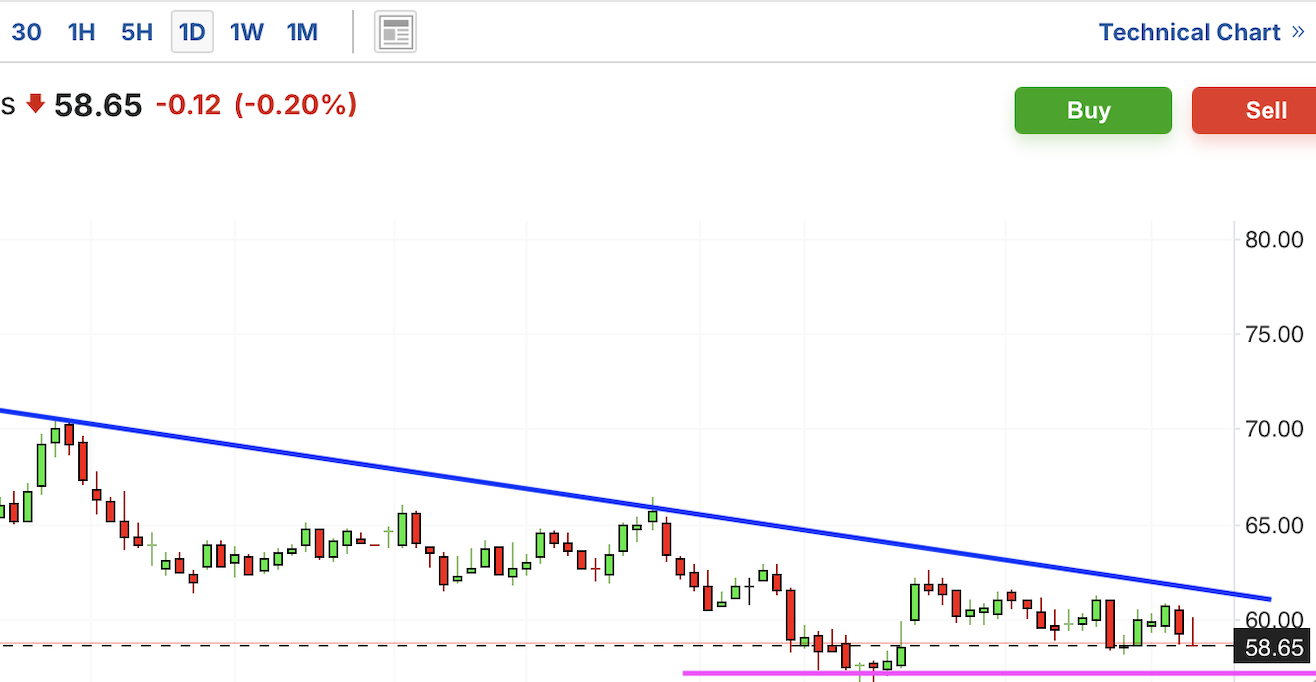This screenshot has height=682, width=1316.
Task: Click the green Buy button
Action: (1093, 110)
